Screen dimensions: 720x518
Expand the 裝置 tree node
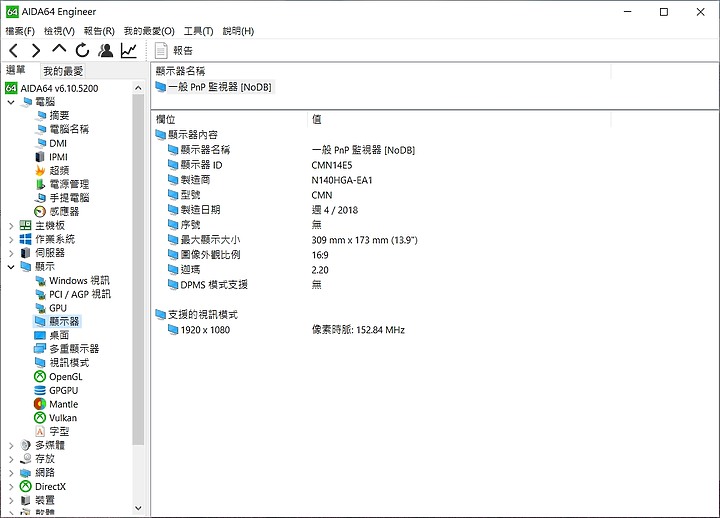pyautogui.click(x=11, y=500)
